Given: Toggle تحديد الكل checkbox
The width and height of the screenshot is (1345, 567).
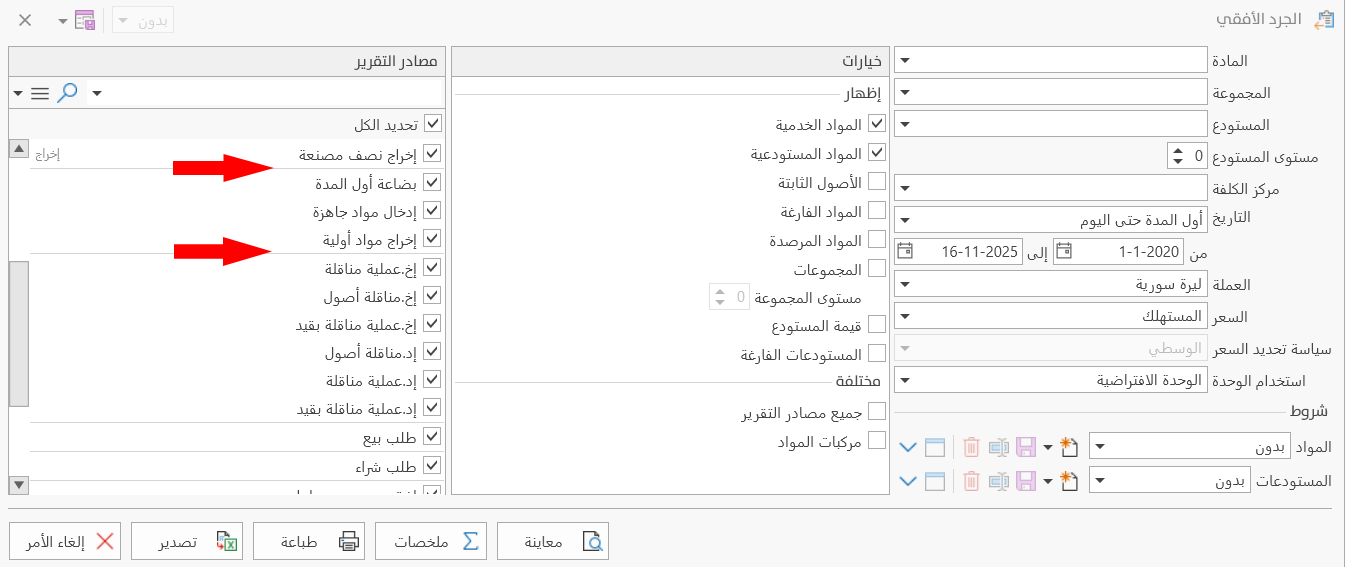Looking at the screenshot, I should 432,124.
